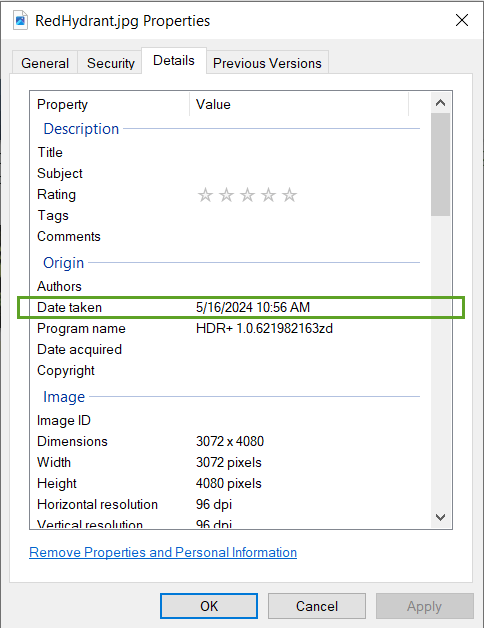The width and height of the screenshot is (484, 628).
Task: Select the Height property label
Action: pyautogui.click(x=56, y=483)
